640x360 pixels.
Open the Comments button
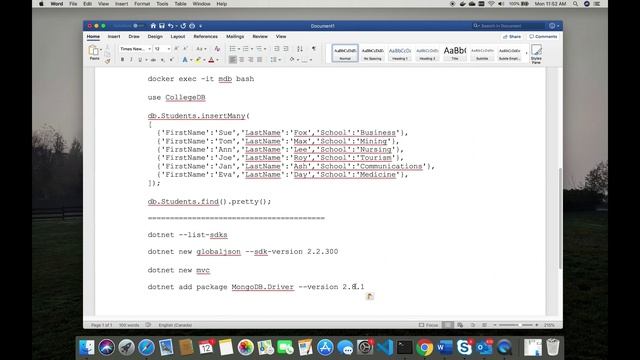tap(543, 36)
